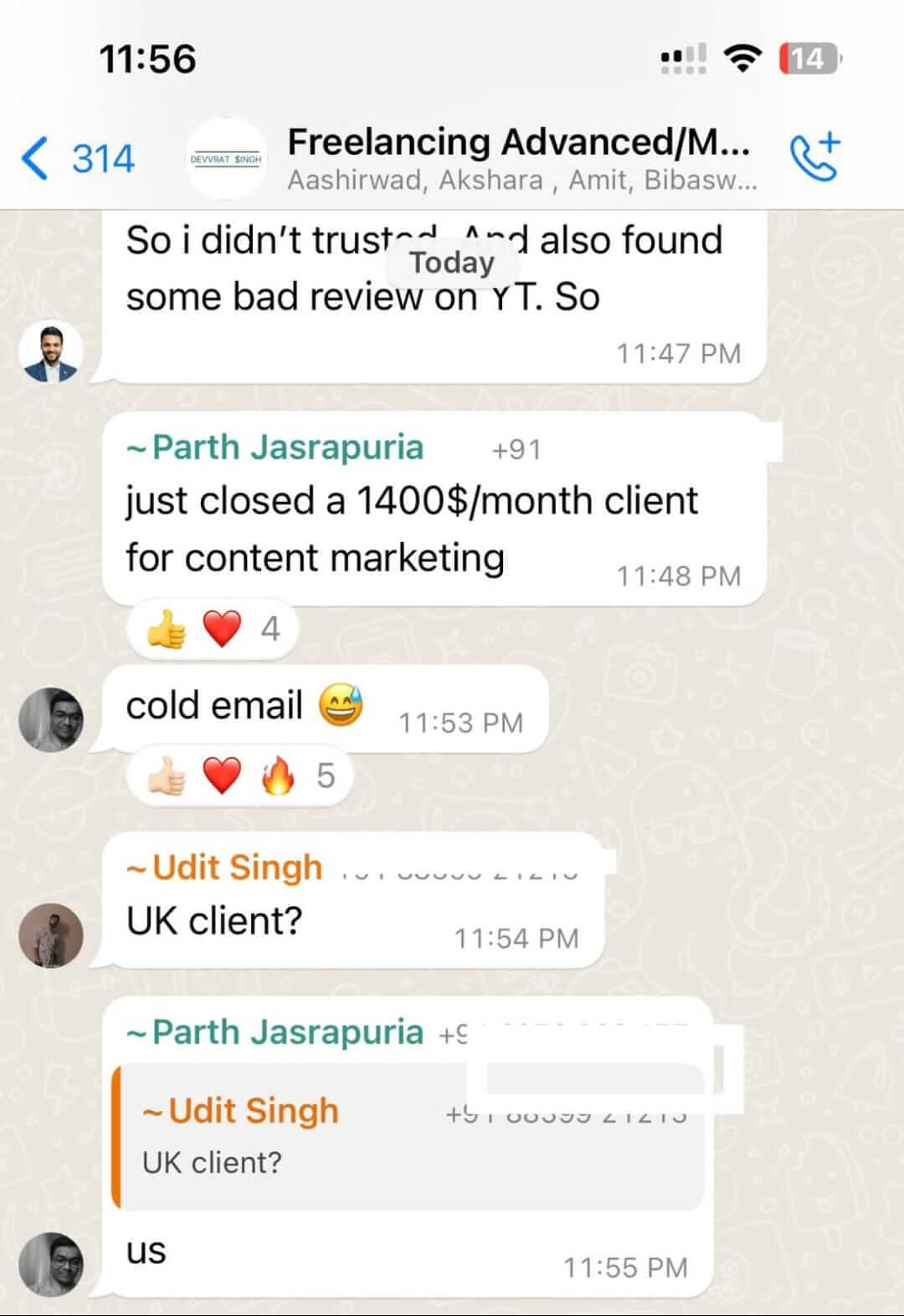Open the avatar next to the 'us' reply

(51, 1264)
